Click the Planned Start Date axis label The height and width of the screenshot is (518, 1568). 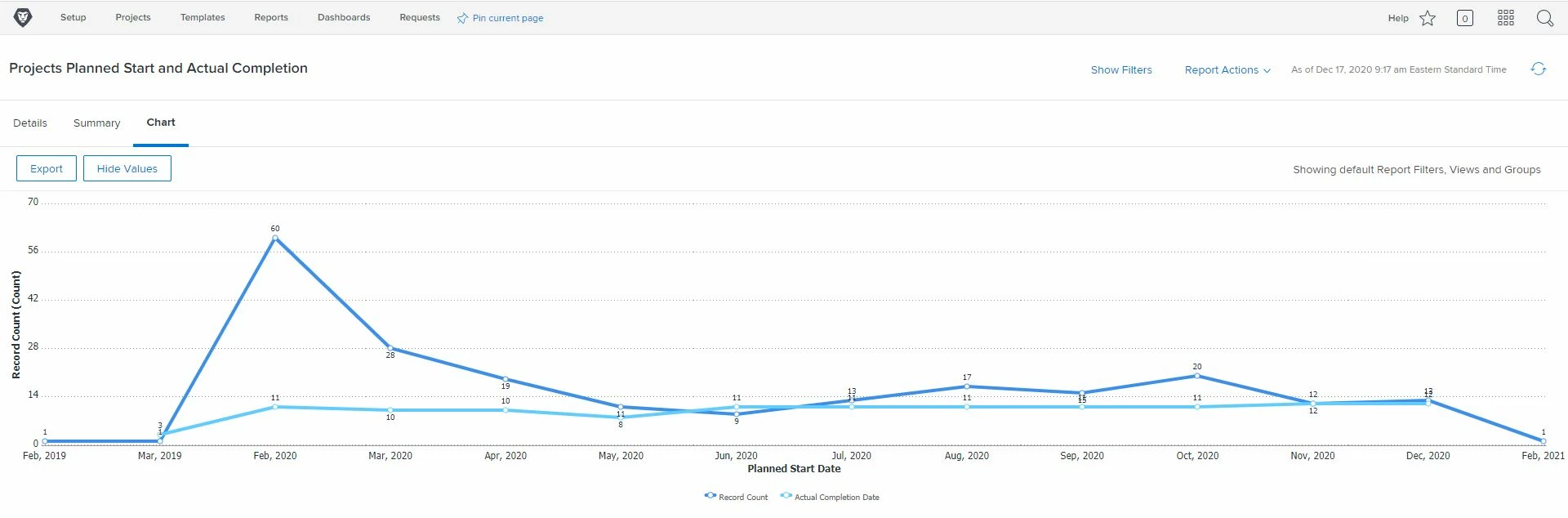(x=794, y=468)
